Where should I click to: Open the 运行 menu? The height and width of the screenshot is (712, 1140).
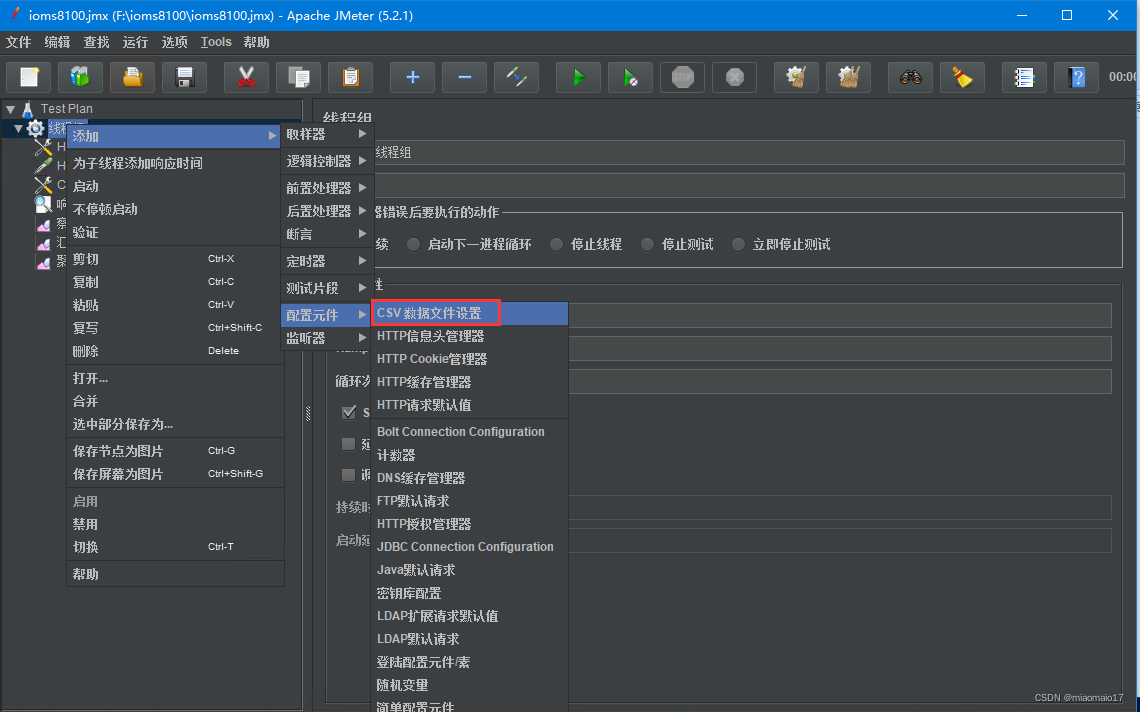pos(135,42)
